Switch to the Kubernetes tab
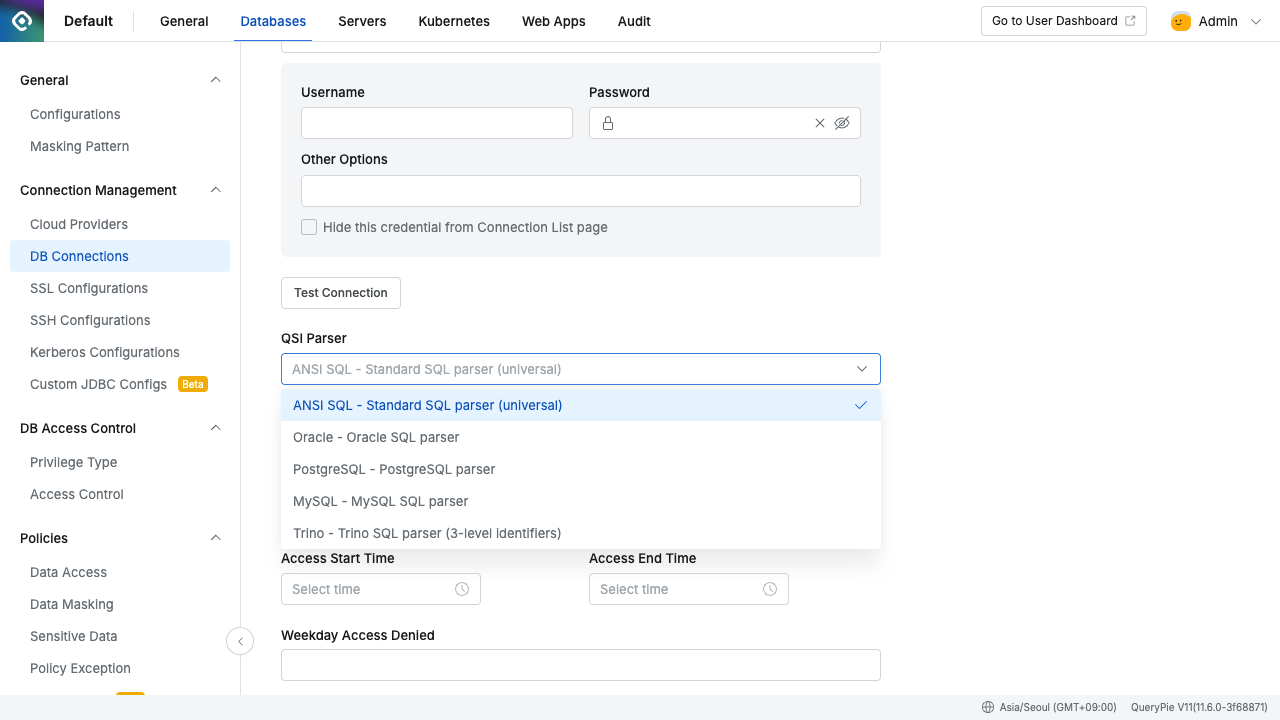 click(454, 21)
